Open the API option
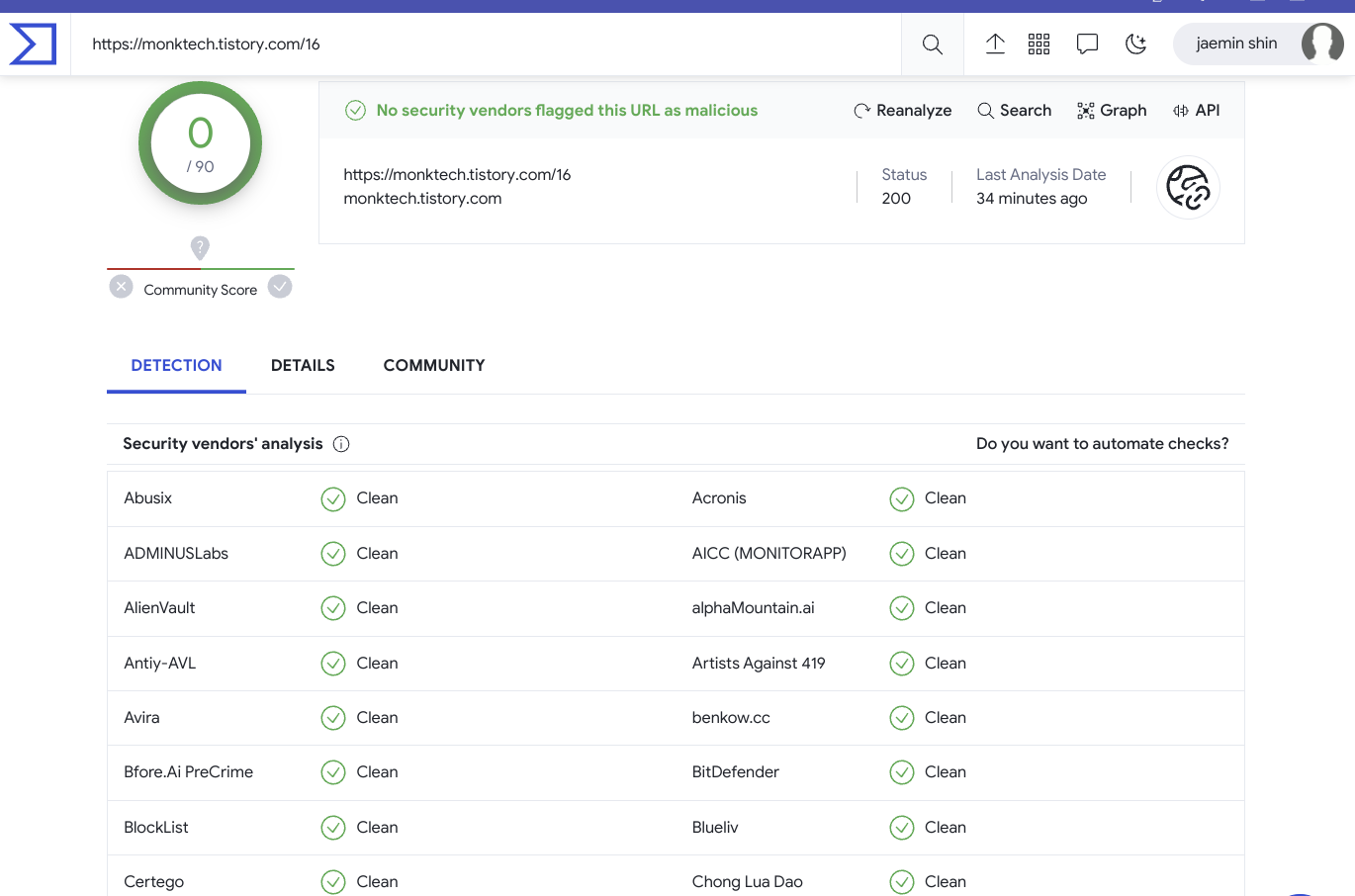 pyautogui.click(x=1196, y=111)
